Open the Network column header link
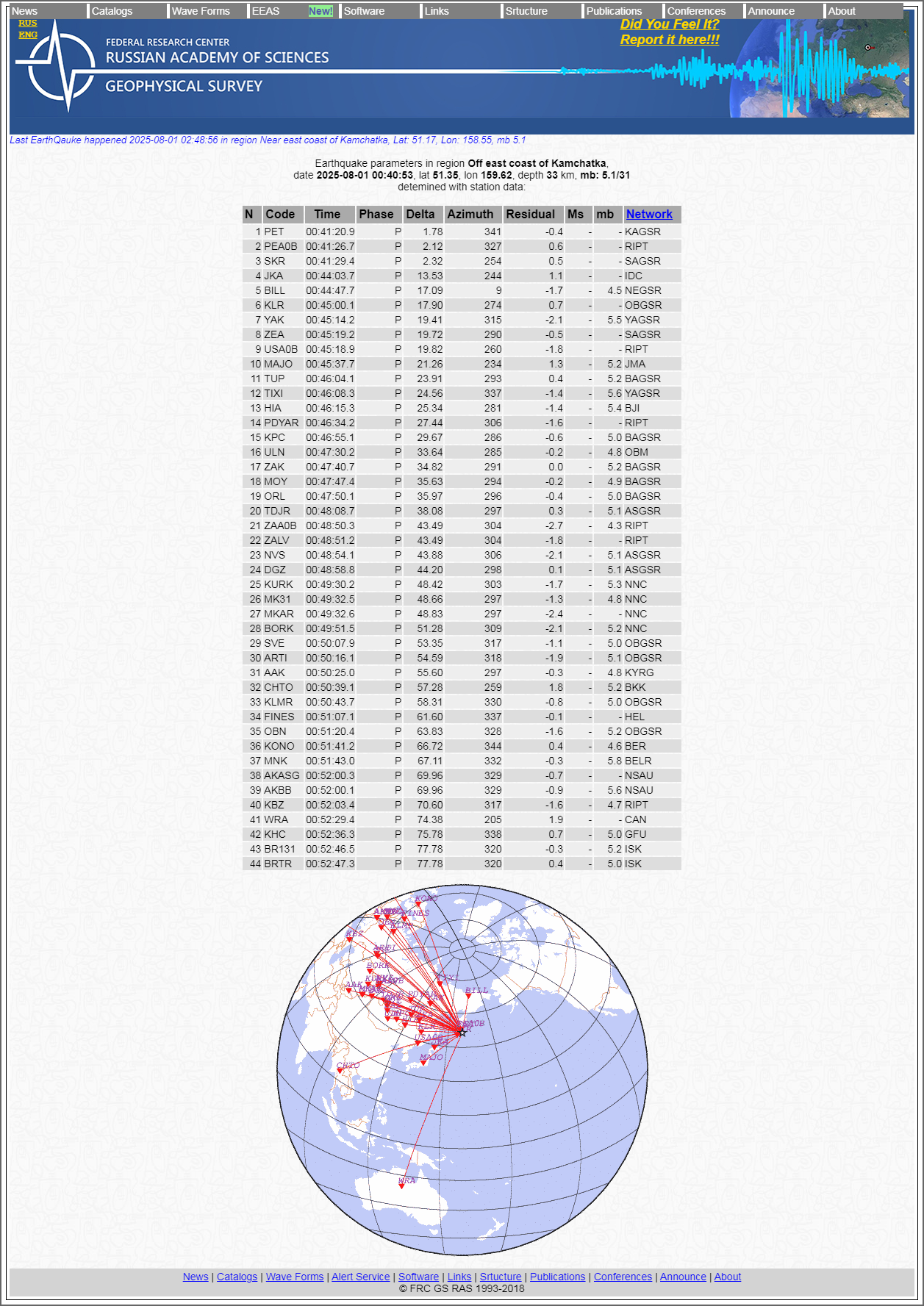This screenshot has height=1306, width=924. coord(649,214)
